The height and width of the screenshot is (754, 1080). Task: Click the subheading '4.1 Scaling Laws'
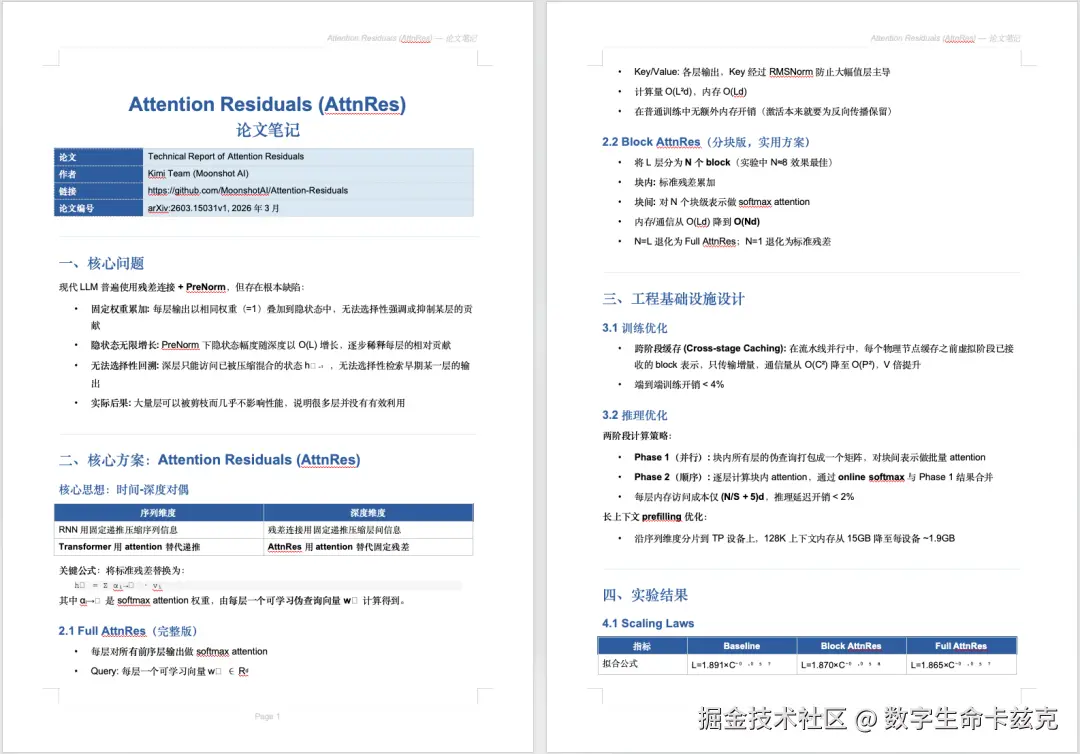(648, 623)
